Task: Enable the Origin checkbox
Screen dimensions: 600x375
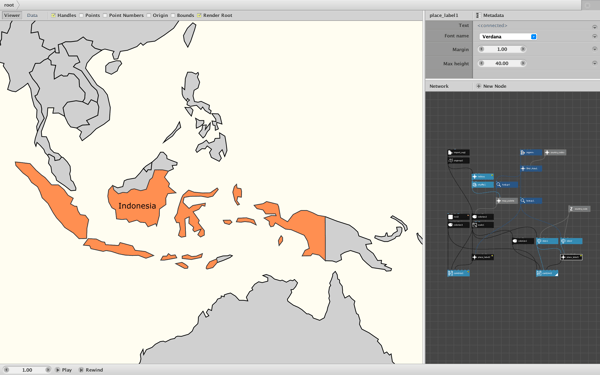Action: point(148,15)
